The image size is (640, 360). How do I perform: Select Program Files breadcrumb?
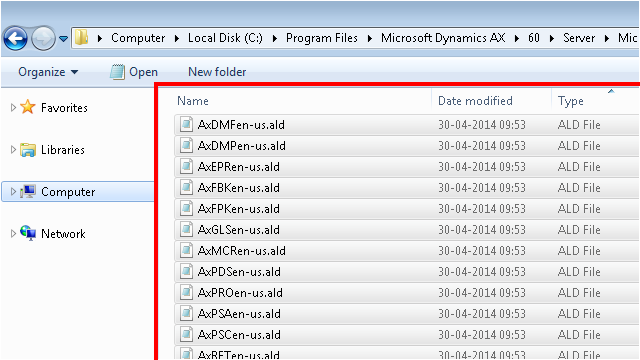coord(322,38)
